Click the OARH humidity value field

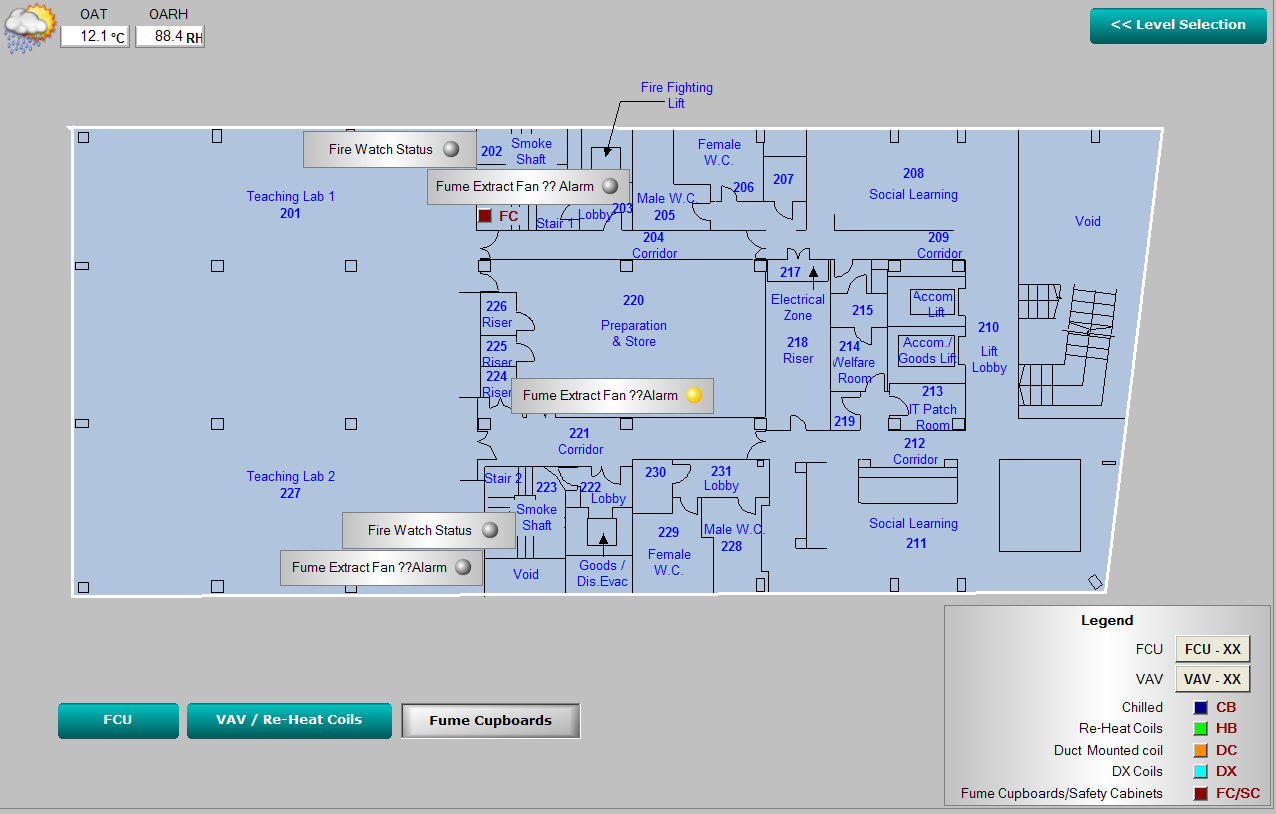169,37
